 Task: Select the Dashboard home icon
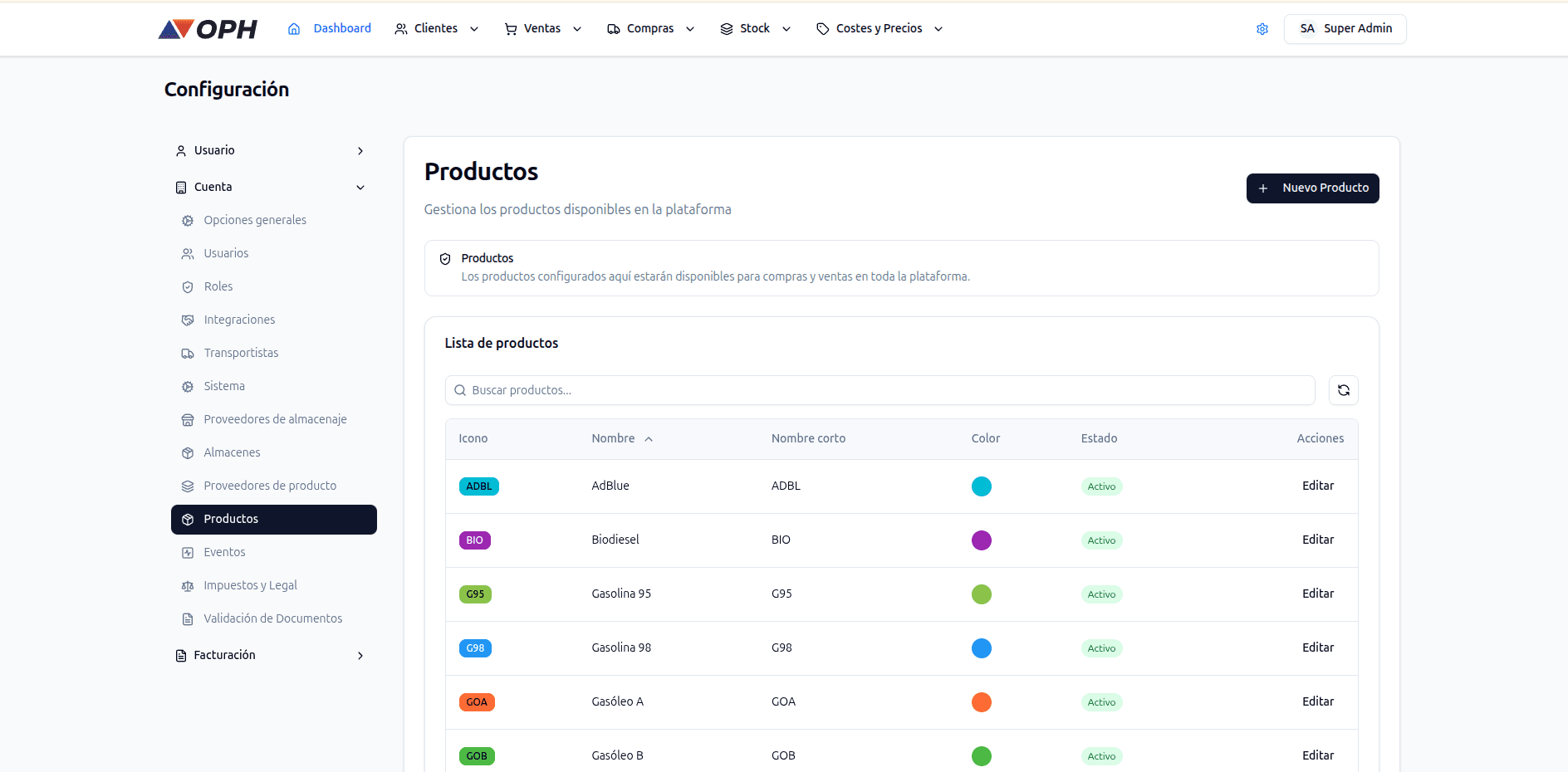(292, 27)
